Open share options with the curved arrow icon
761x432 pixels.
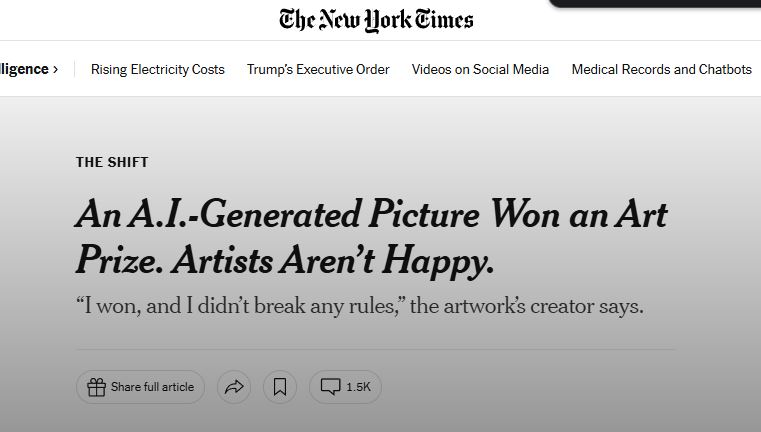234,387
